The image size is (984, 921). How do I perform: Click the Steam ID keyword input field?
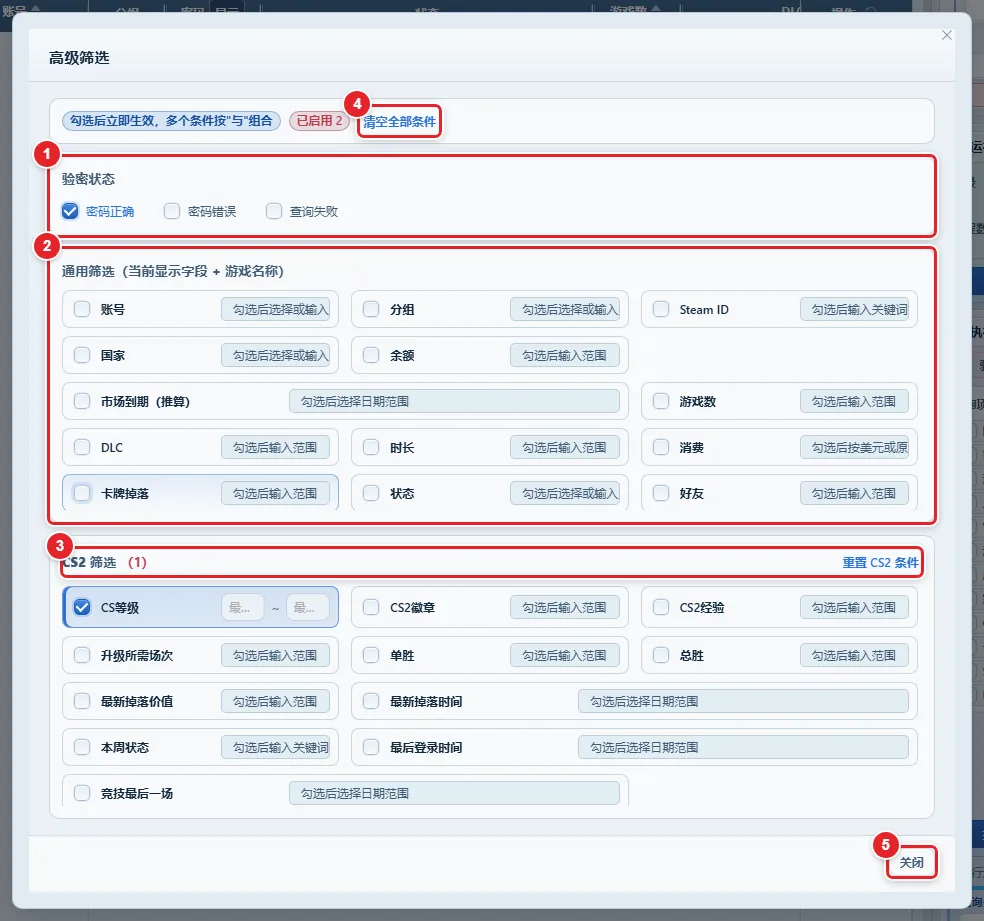[x=854, y=309]
